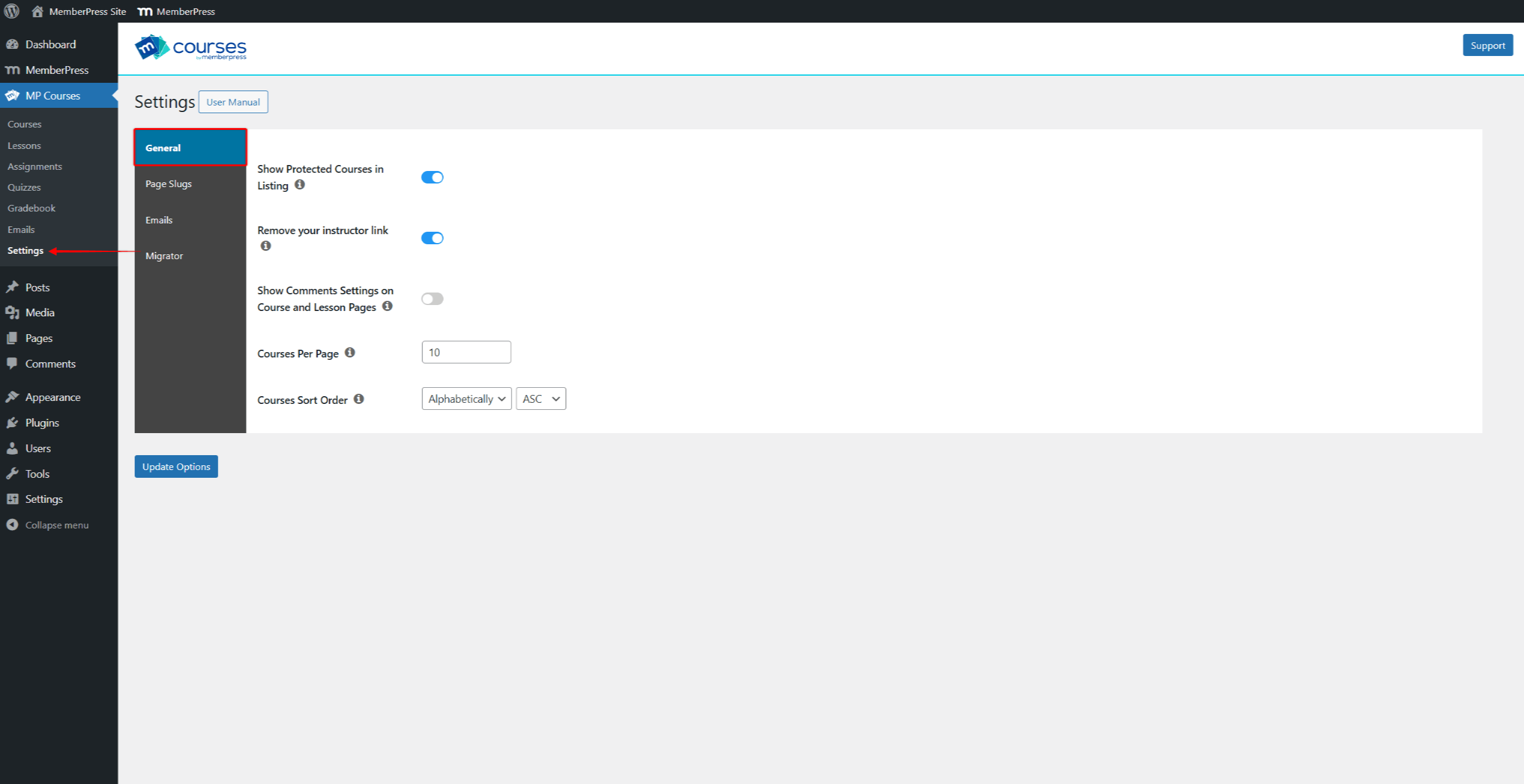This screenshot has width=1524, height=784.
Task: Select ASC dropdown for sort direction
Action: coord(541,399)
